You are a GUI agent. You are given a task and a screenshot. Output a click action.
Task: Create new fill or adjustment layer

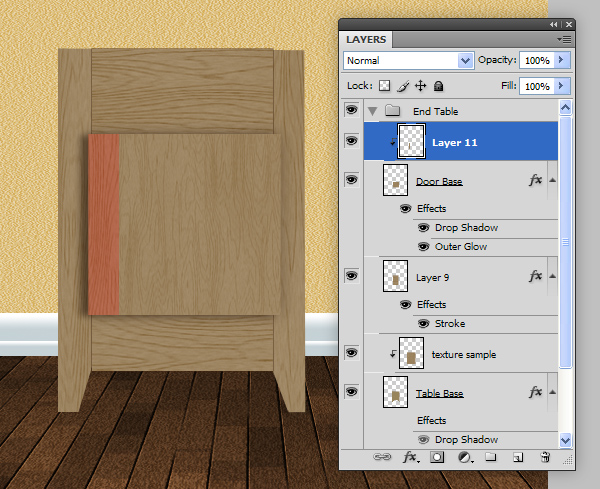[x=464, y=457]
